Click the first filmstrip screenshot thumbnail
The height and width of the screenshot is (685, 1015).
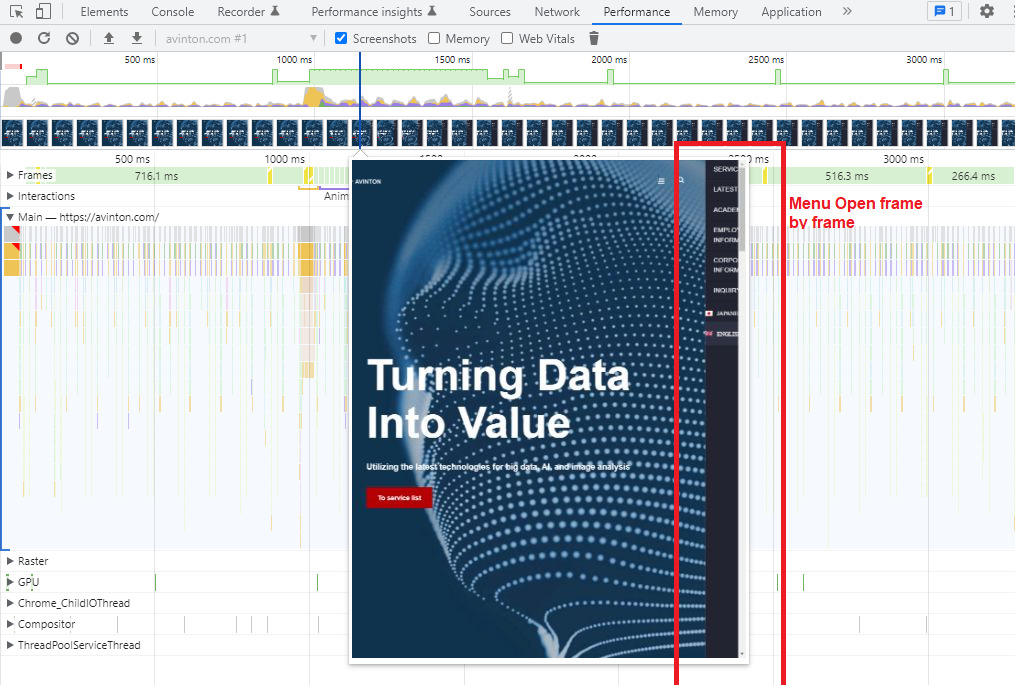click(12, 133)
